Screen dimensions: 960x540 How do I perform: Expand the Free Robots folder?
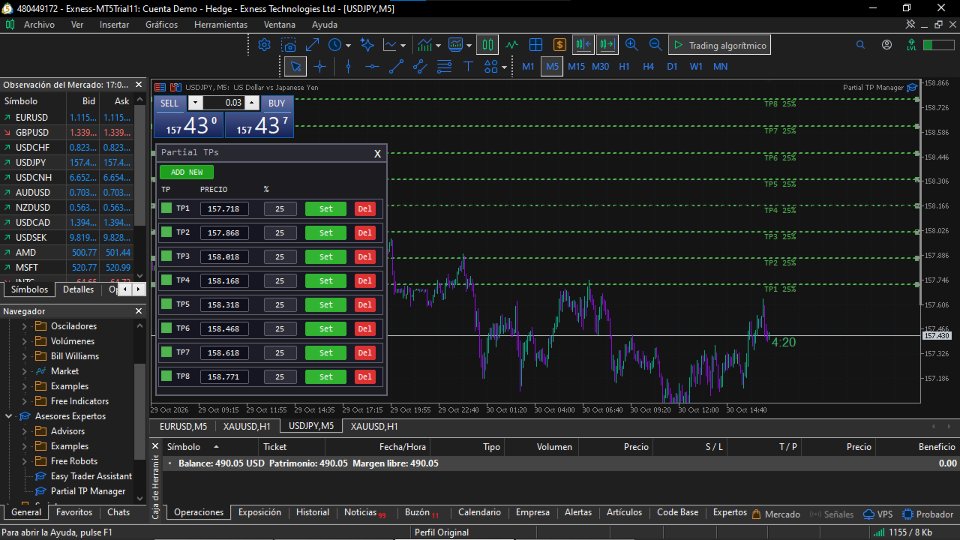[24, 461]
